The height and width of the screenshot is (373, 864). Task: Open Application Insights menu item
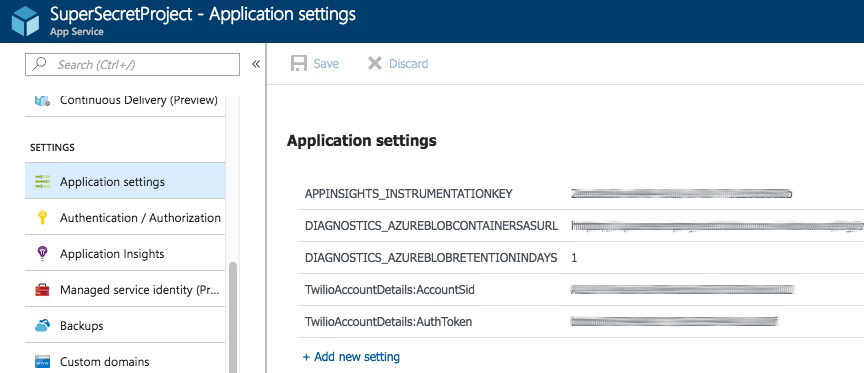[125, 253]
